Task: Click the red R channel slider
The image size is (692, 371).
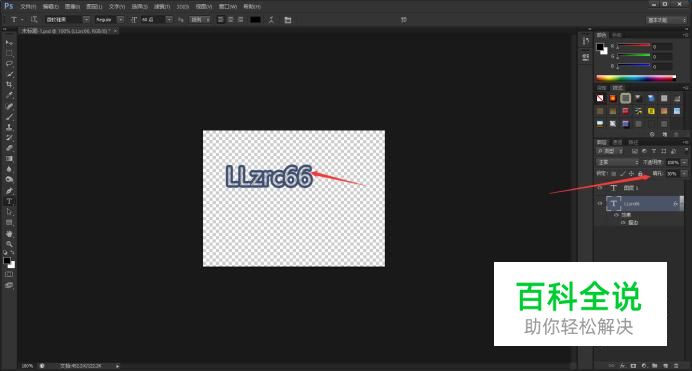Action: pos(633,45)
